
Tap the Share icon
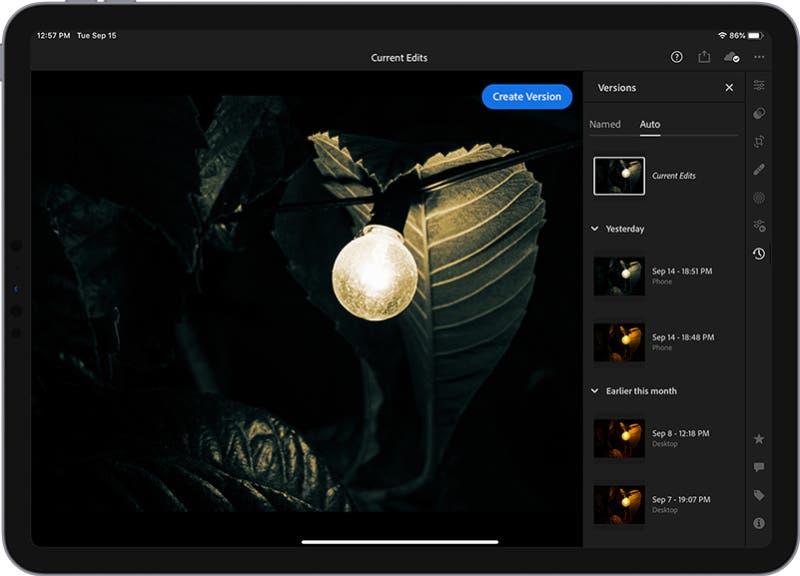703,58
